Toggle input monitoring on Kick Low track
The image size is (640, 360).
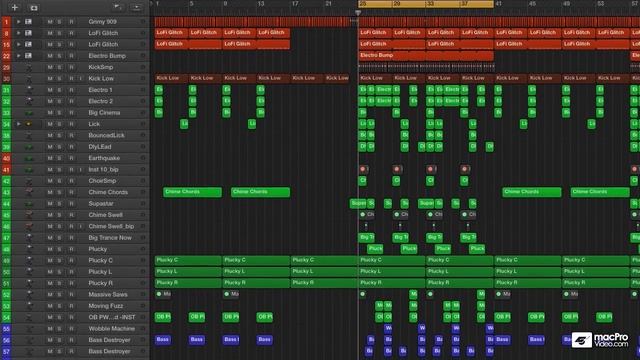pyautogui.click(x=81, y=78)
